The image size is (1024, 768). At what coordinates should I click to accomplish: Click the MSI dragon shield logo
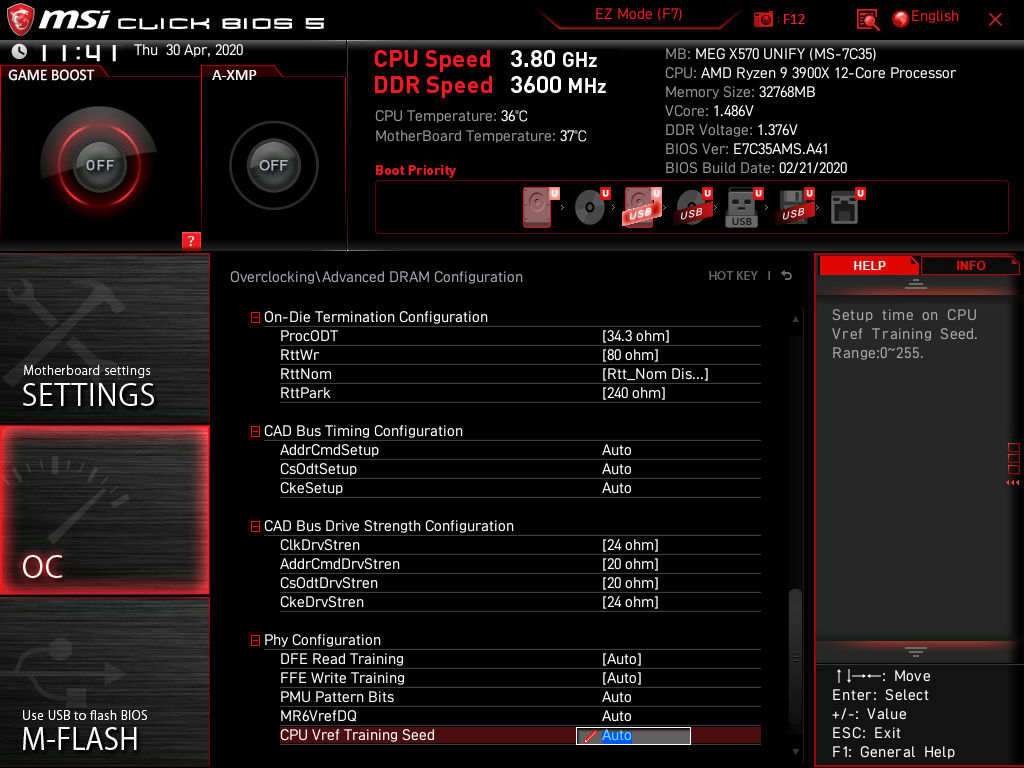pyautogui.click(x=20, y=19)
